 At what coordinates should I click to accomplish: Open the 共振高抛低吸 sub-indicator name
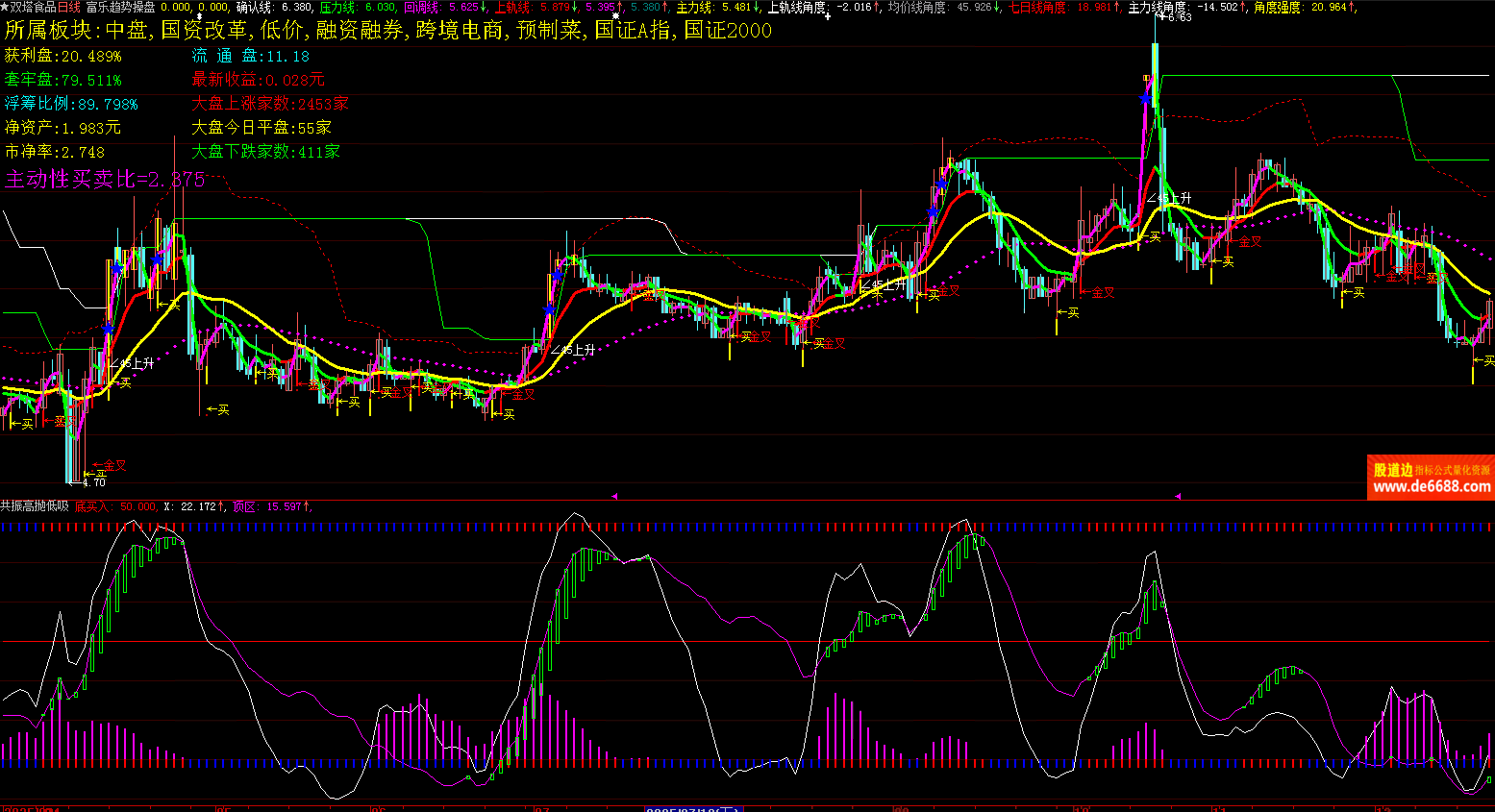[35, 506]
